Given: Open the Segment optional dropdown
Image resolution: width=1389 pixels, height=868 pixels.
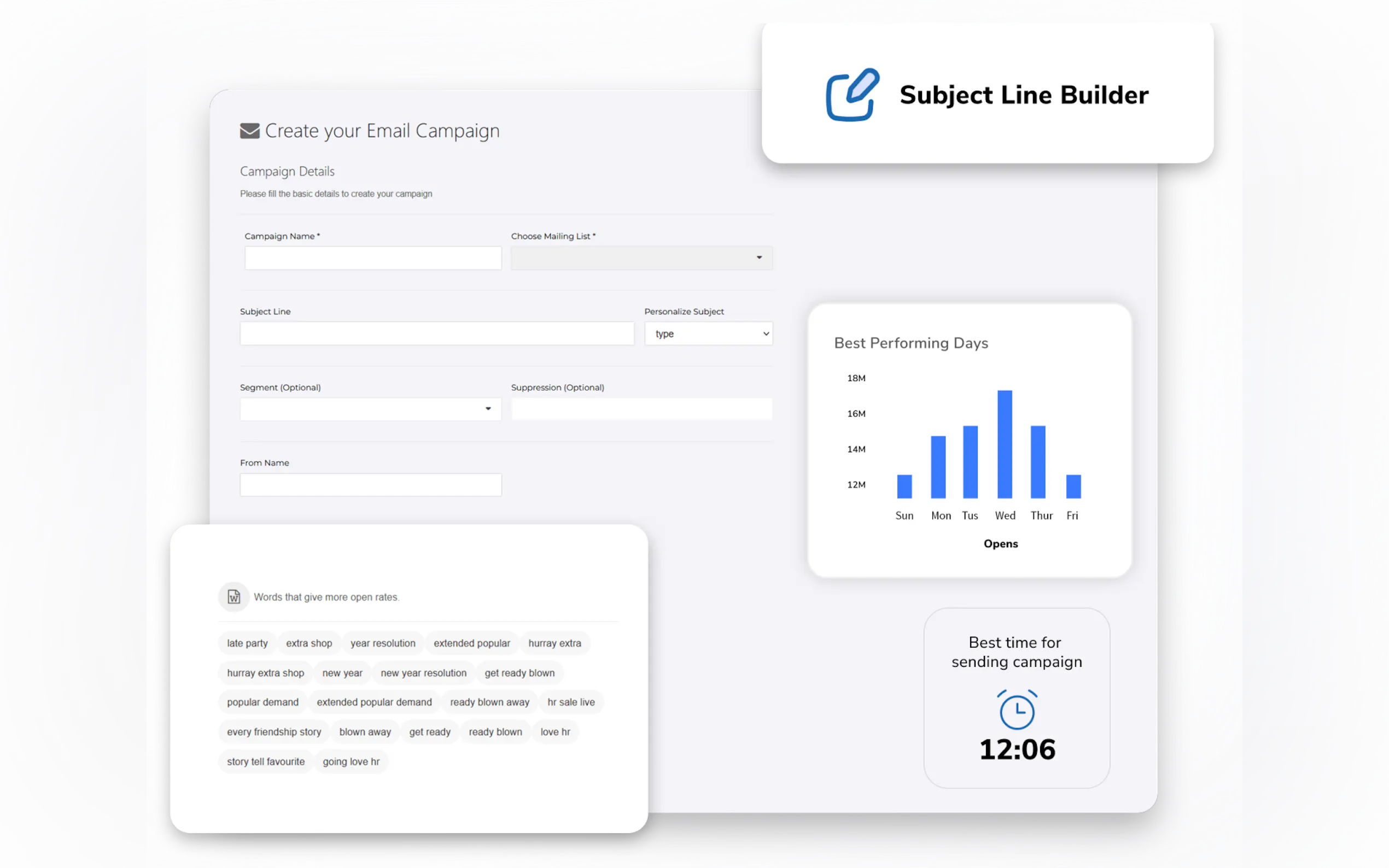Looking at the screenshot, I should [370, 409].
